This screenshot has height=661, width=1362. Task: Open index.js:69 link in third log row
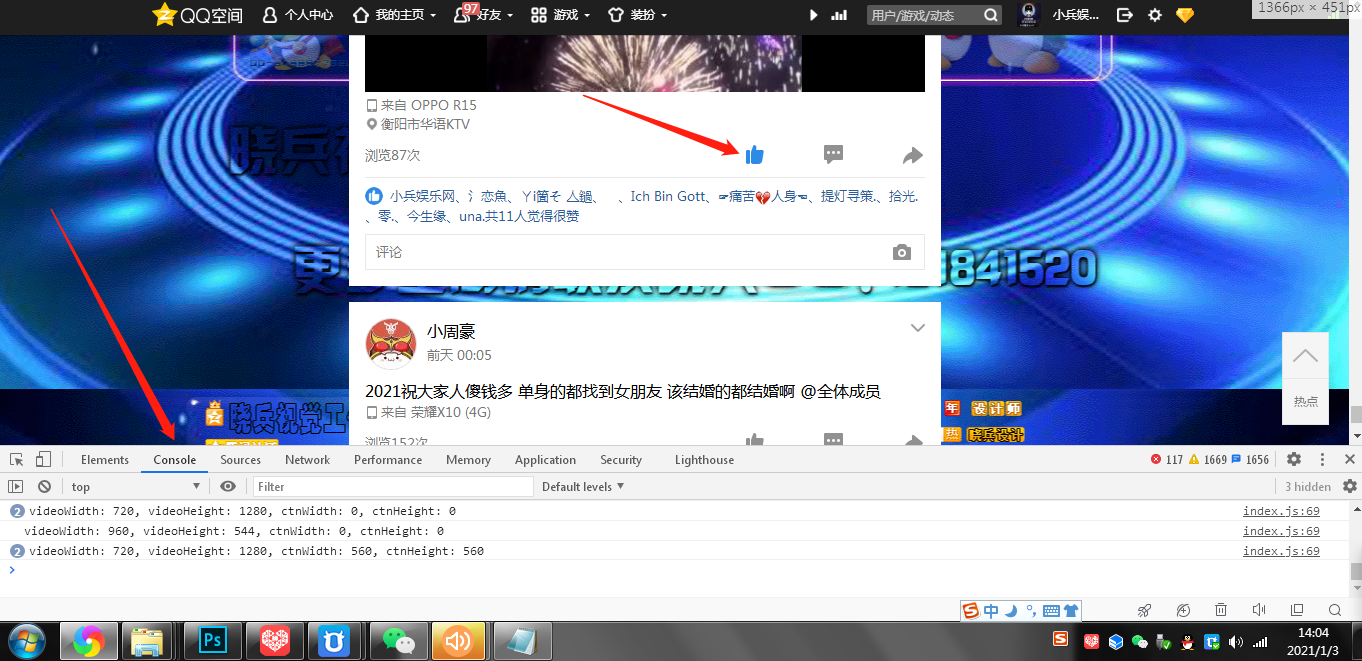click(1281, 551)
